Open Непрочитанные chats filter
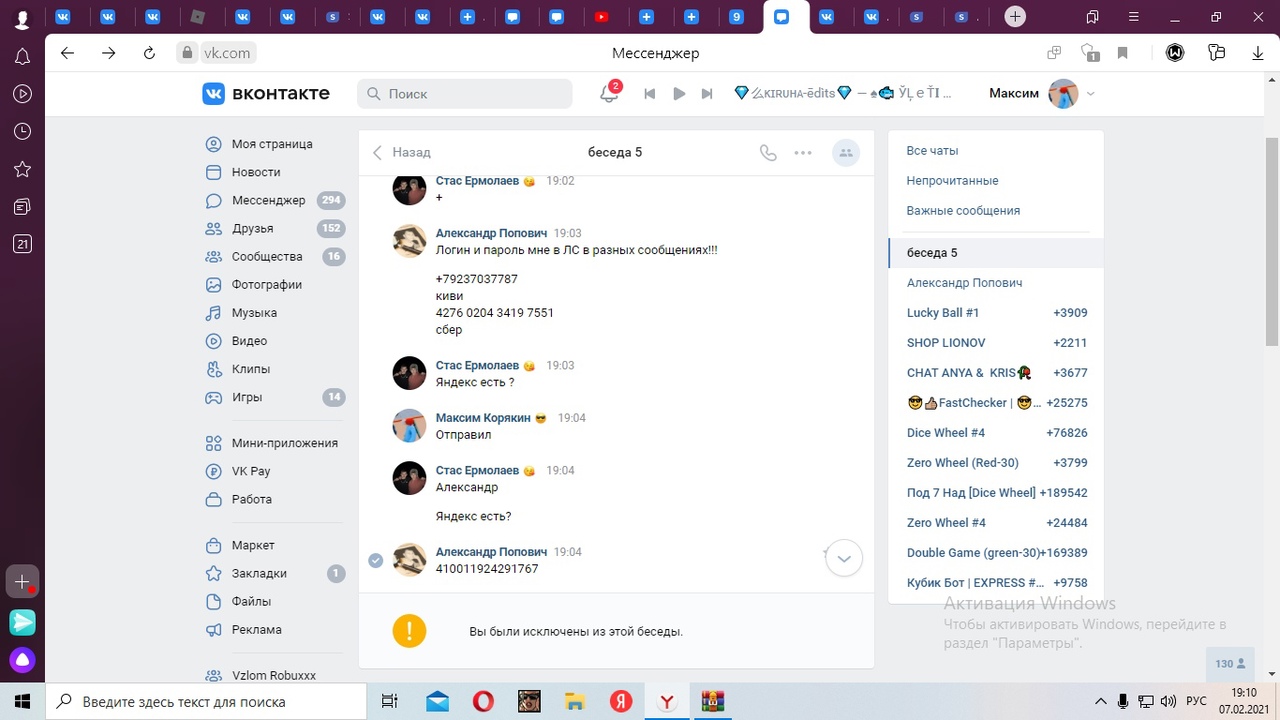This screenshot has width=1280, height=720. 952,181
